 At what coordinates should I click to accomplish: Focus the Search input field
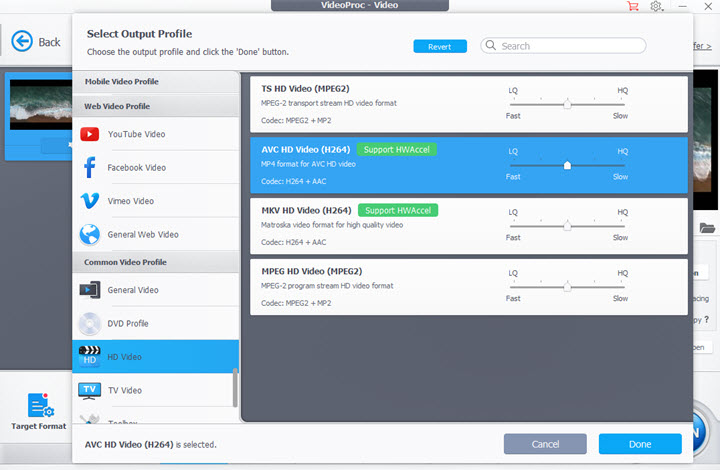click(563, 45)
